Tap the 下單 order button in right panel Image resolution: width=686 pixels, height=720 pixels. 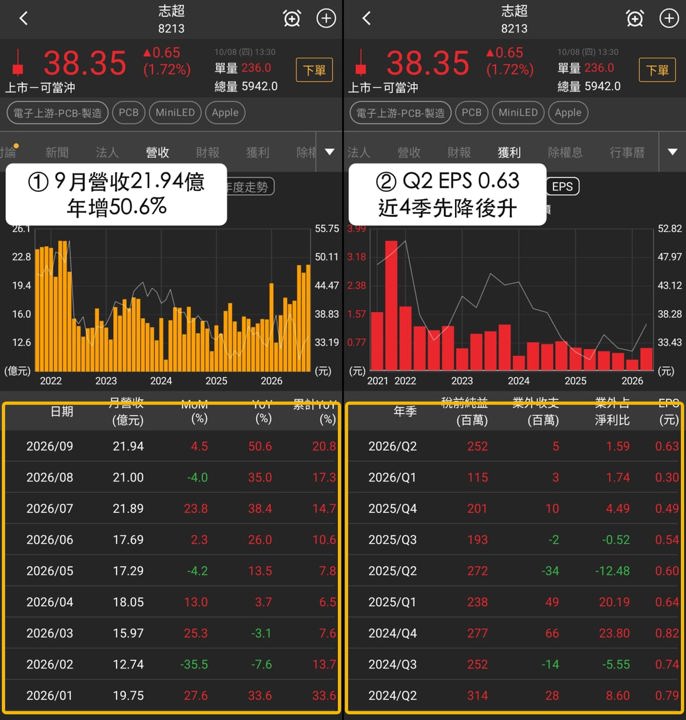click(x=657, y=70)
